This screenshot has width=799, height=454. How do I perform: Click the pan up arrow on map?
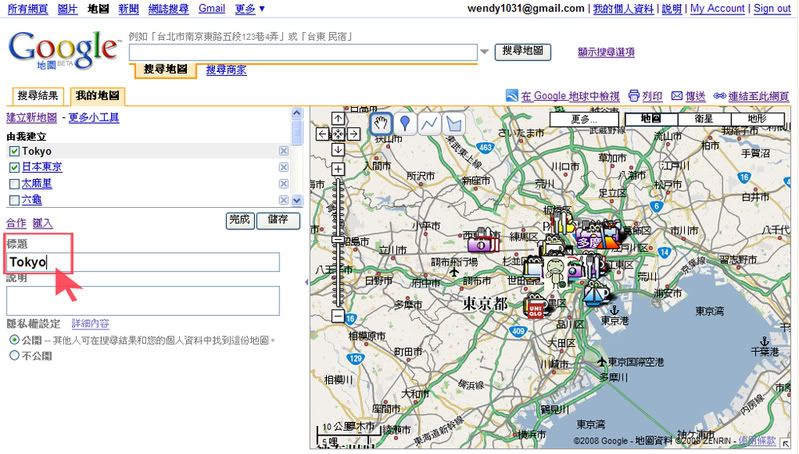point(338,118)
